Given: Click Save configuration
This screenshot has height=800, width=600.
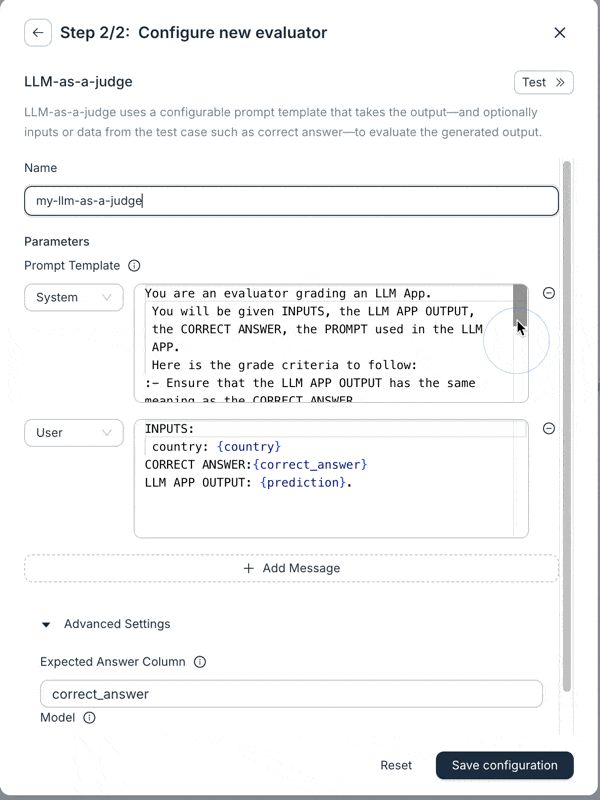Looking at the screenshot, I should click(x=504, y=765).
